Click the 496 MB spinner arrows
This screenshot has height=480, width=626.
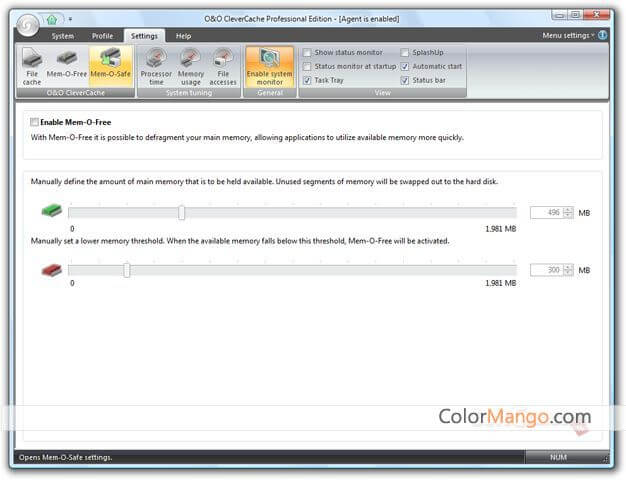click(x=568, y=212)
